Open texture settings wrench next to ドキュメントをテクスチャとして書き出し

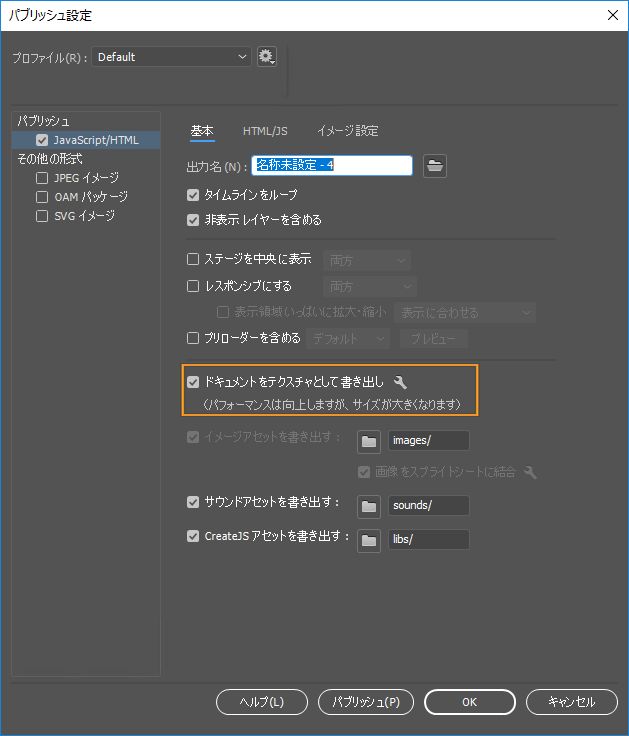(400, 382)
